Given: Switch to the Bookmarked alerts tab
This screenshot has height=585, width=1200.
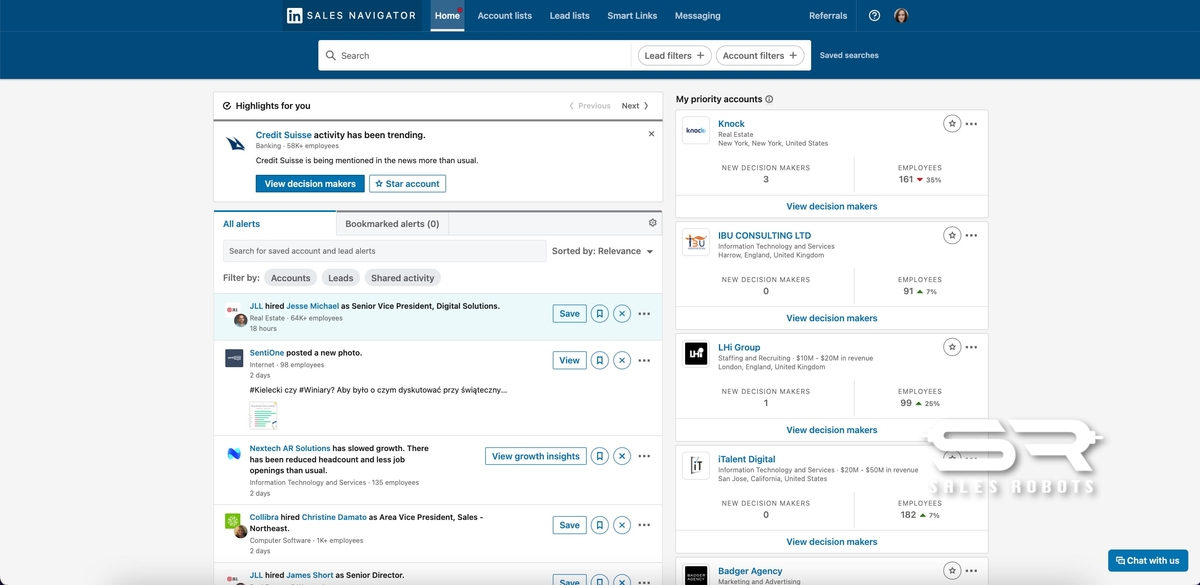Looking at the screenshot, I should 392,224.
